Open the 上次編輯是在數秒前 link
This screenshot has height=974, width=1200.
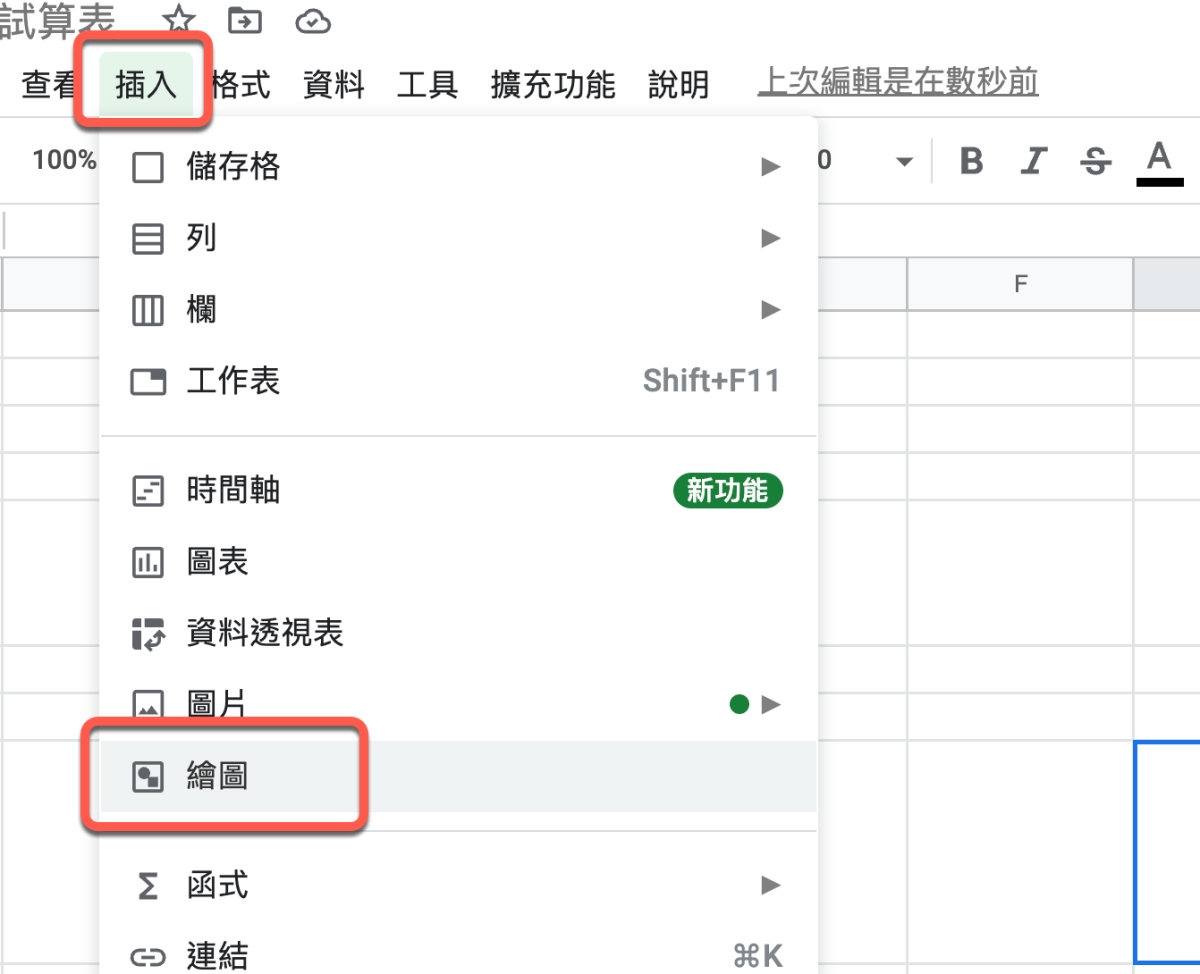[x=898, y=82]
